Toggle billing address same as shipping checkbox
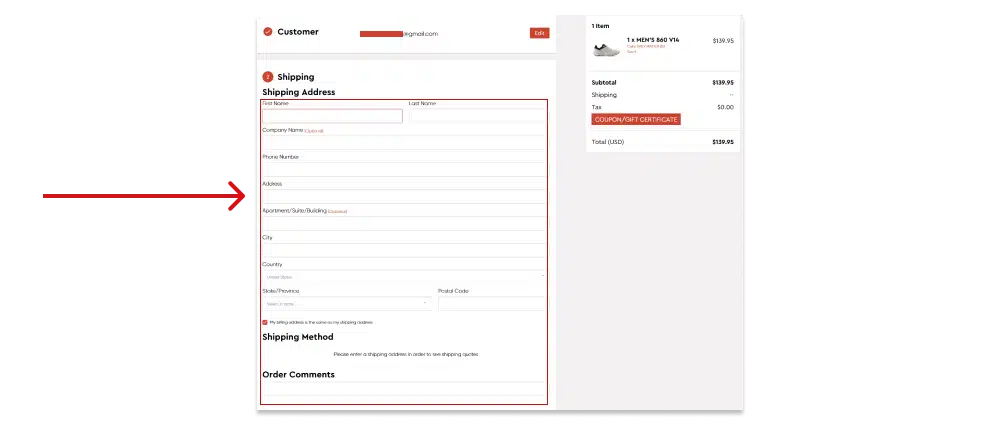 click(265, 322)
